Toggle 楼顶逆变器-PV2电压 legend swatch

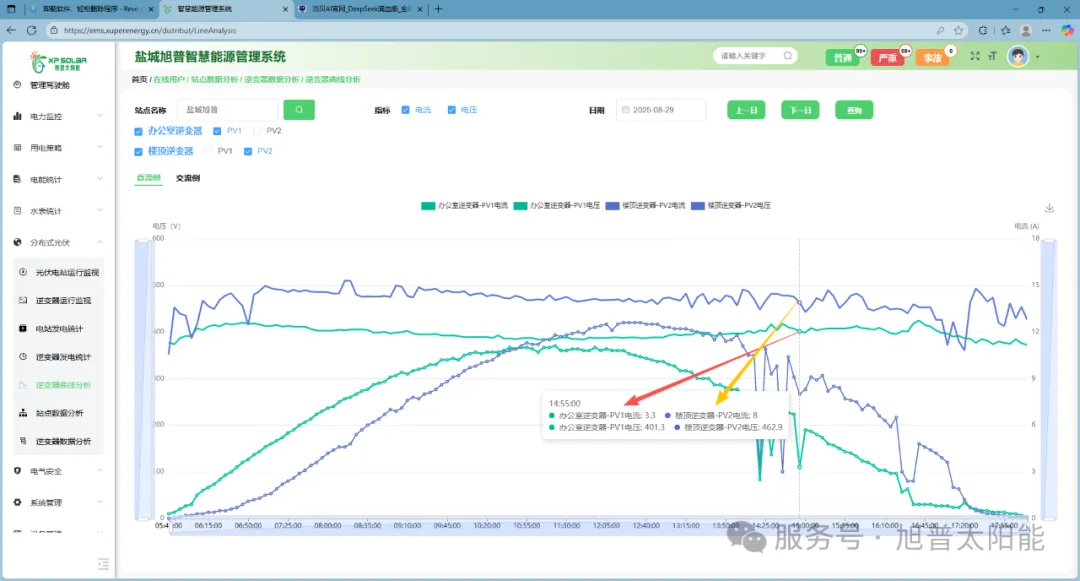[x=697, y=205]
